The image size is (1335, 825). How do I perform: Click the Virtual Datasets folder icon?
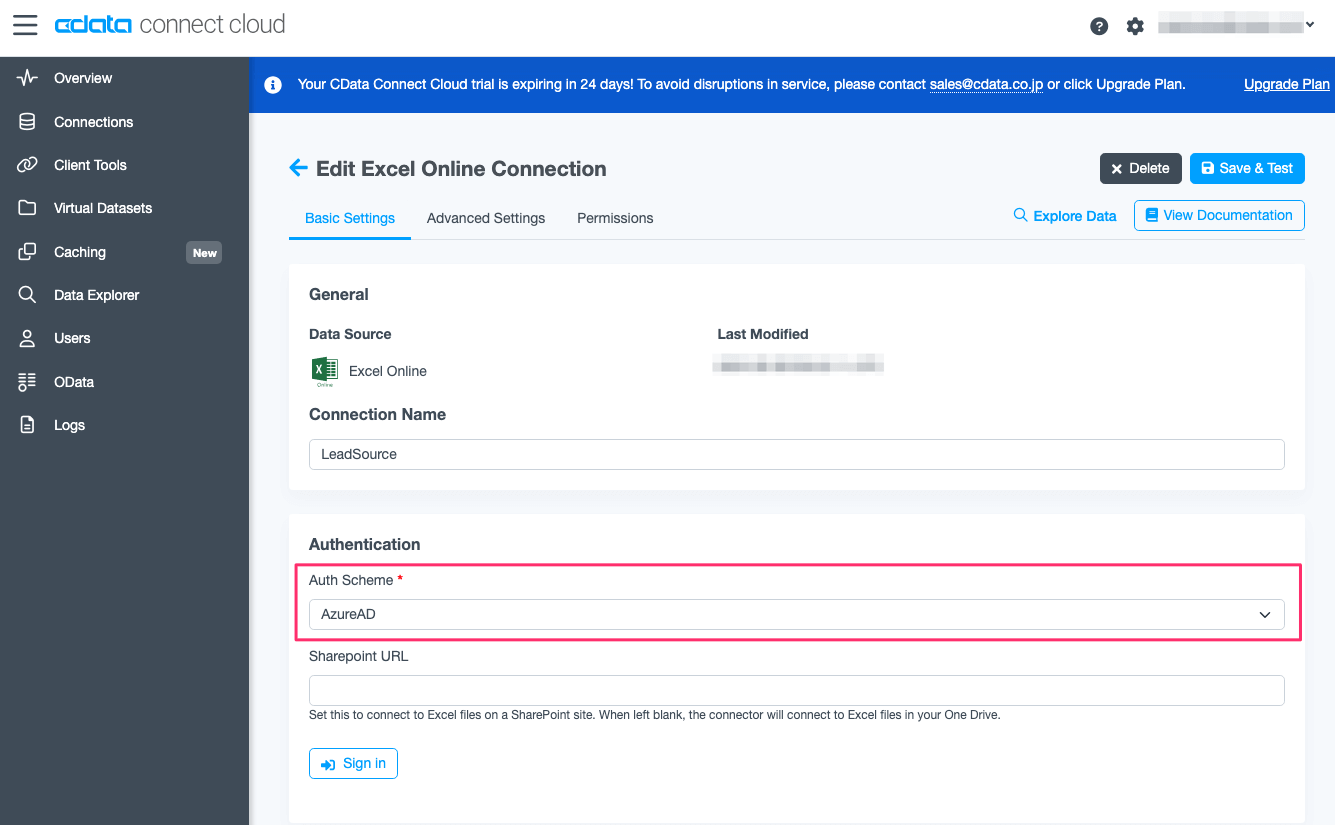coord(28,208)
